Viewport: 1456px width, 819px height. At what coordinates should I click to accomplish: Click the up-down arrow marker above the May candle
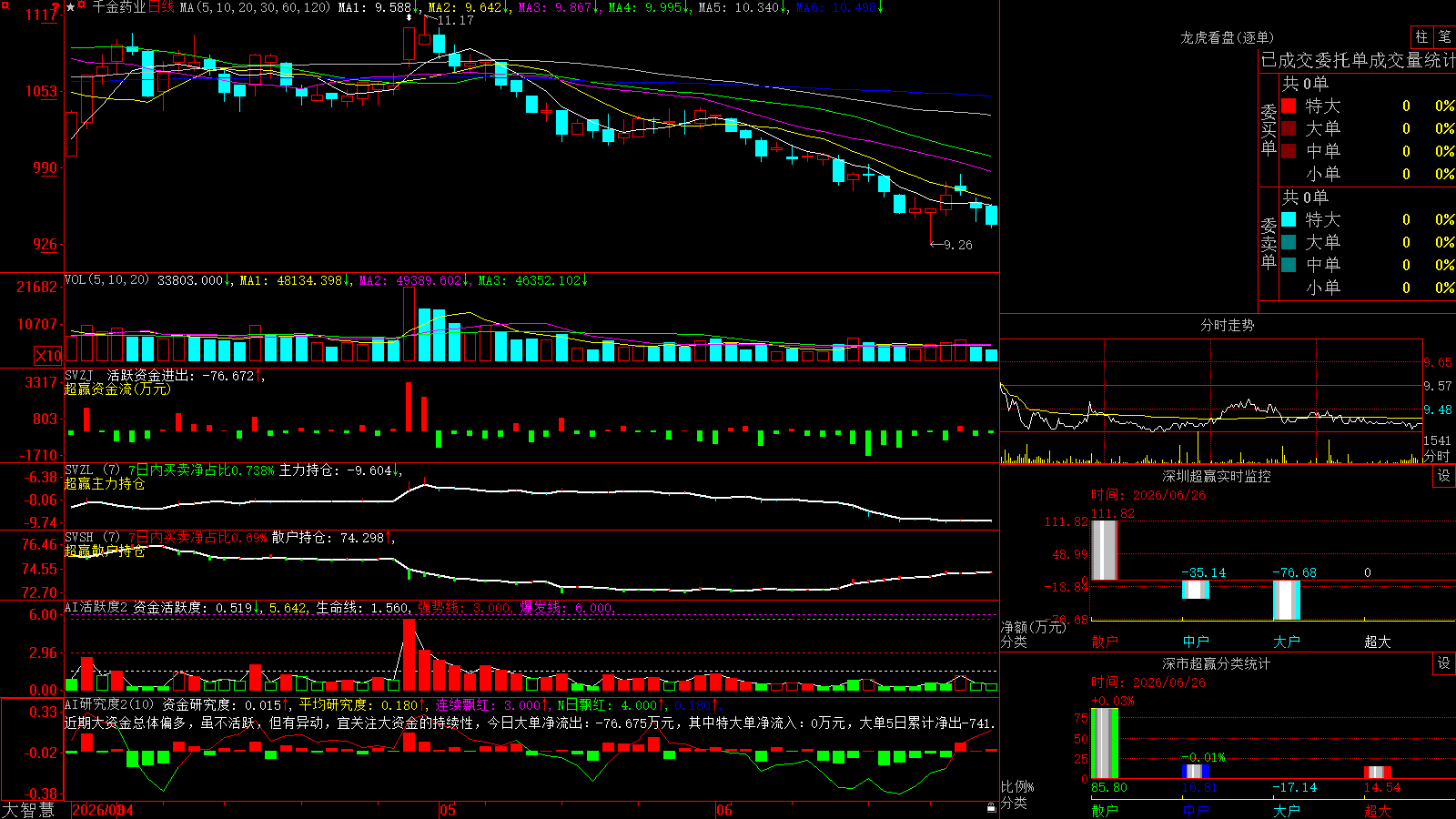coord(410,17)
